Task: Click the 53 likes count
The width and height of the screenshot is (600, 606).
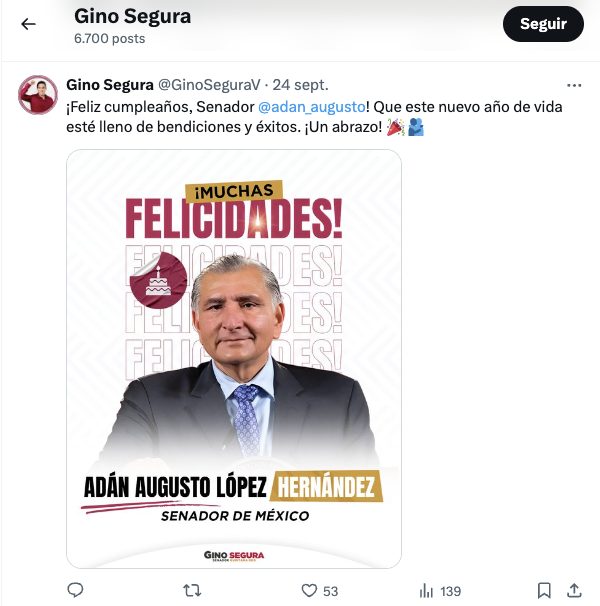Action: pos(331,591)
